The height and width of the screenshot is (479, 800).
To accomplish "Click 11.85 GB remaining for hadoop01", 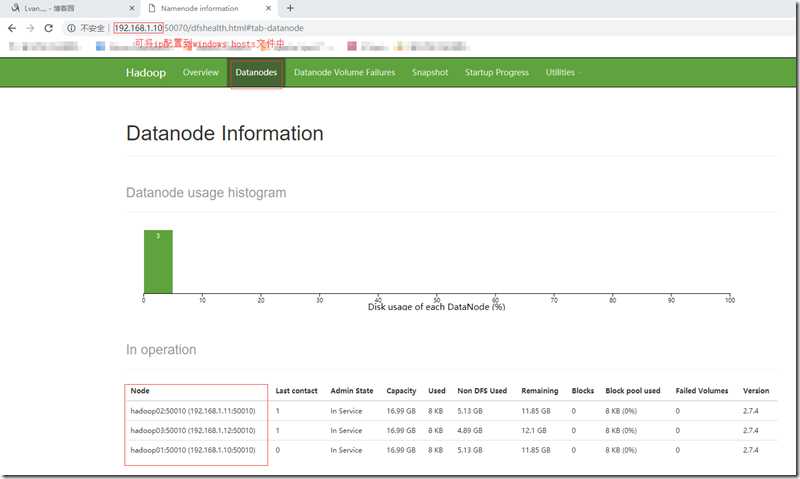I will pyautogui.click(x=536, y=450).
